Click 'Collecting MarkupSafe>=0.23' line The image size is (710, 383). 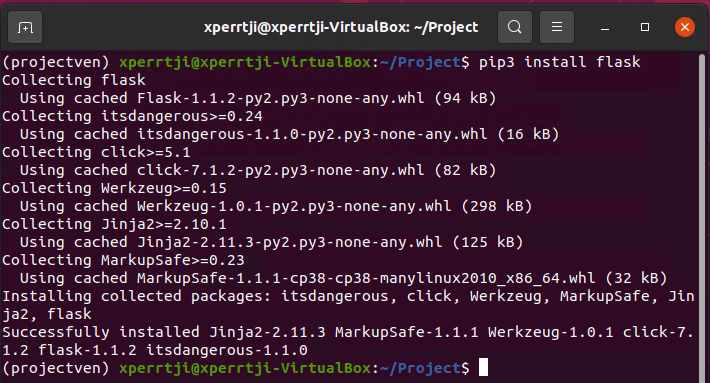click(123, 260)
